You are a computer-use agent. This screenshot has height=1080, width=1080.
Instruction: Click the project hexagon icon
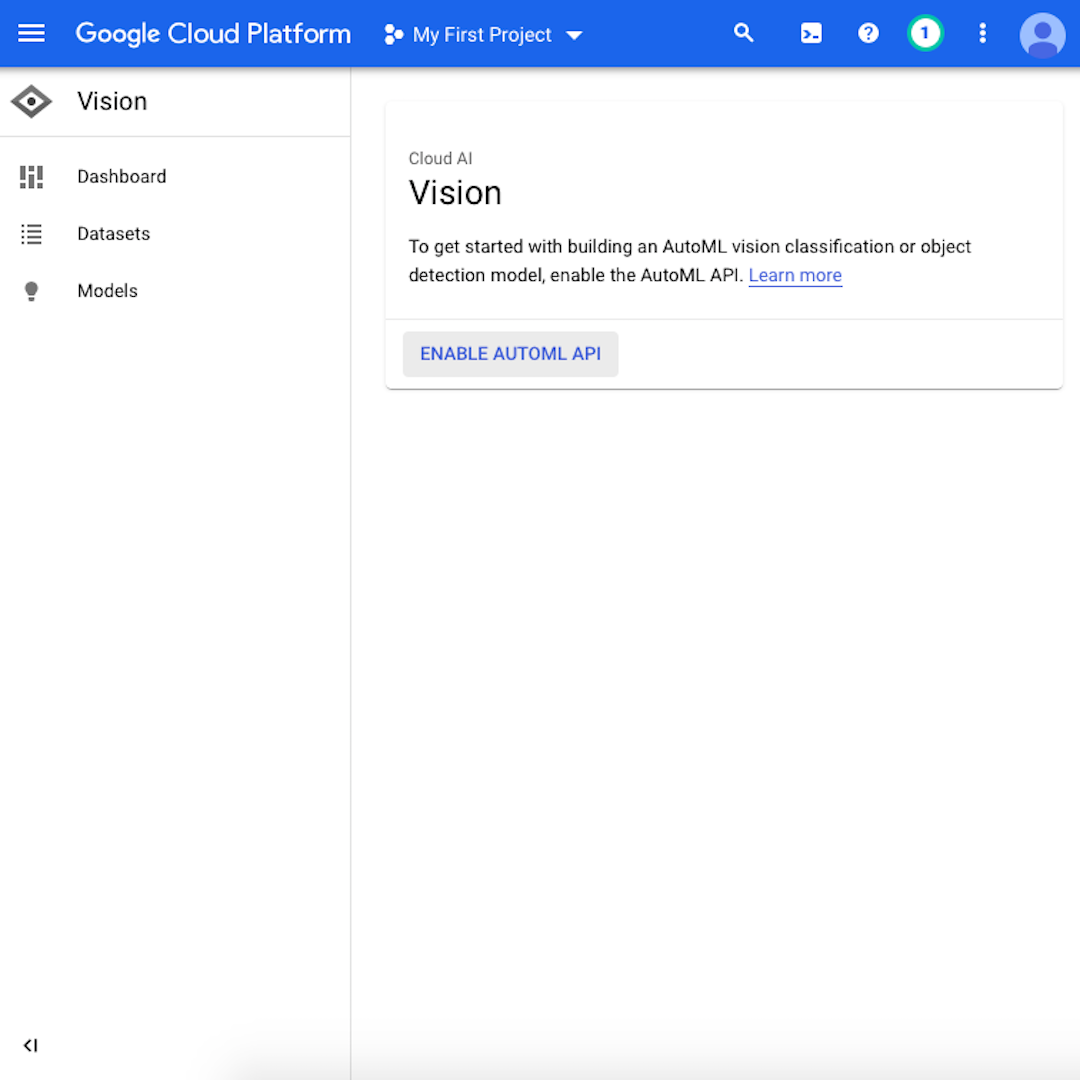point(393,34)
